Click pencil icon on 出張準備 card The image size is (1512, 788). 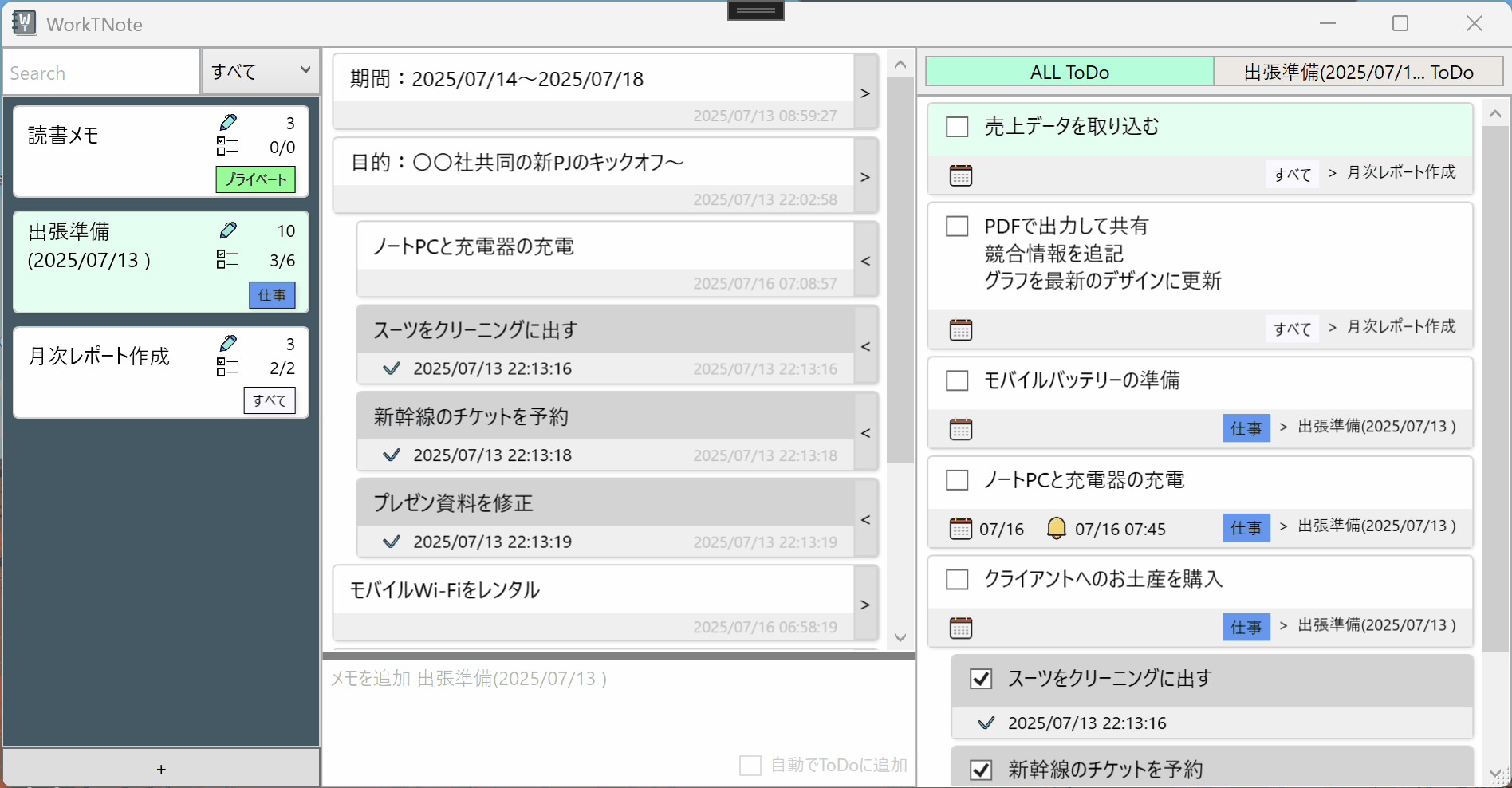(x=228, y=230)
